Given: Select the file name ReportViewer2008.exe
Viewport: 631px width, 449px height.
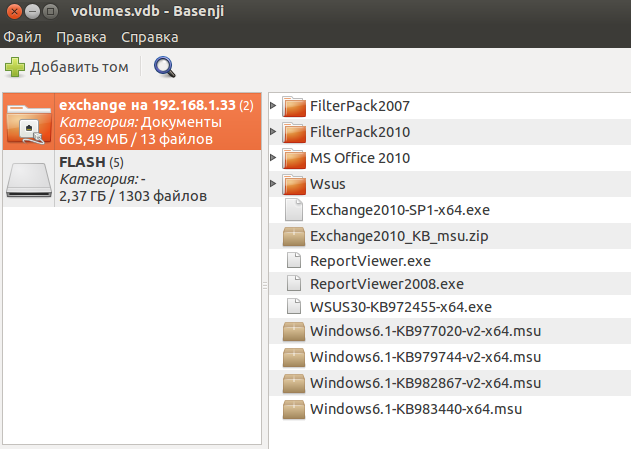Looking at the screenshot, I should [387, 284].
